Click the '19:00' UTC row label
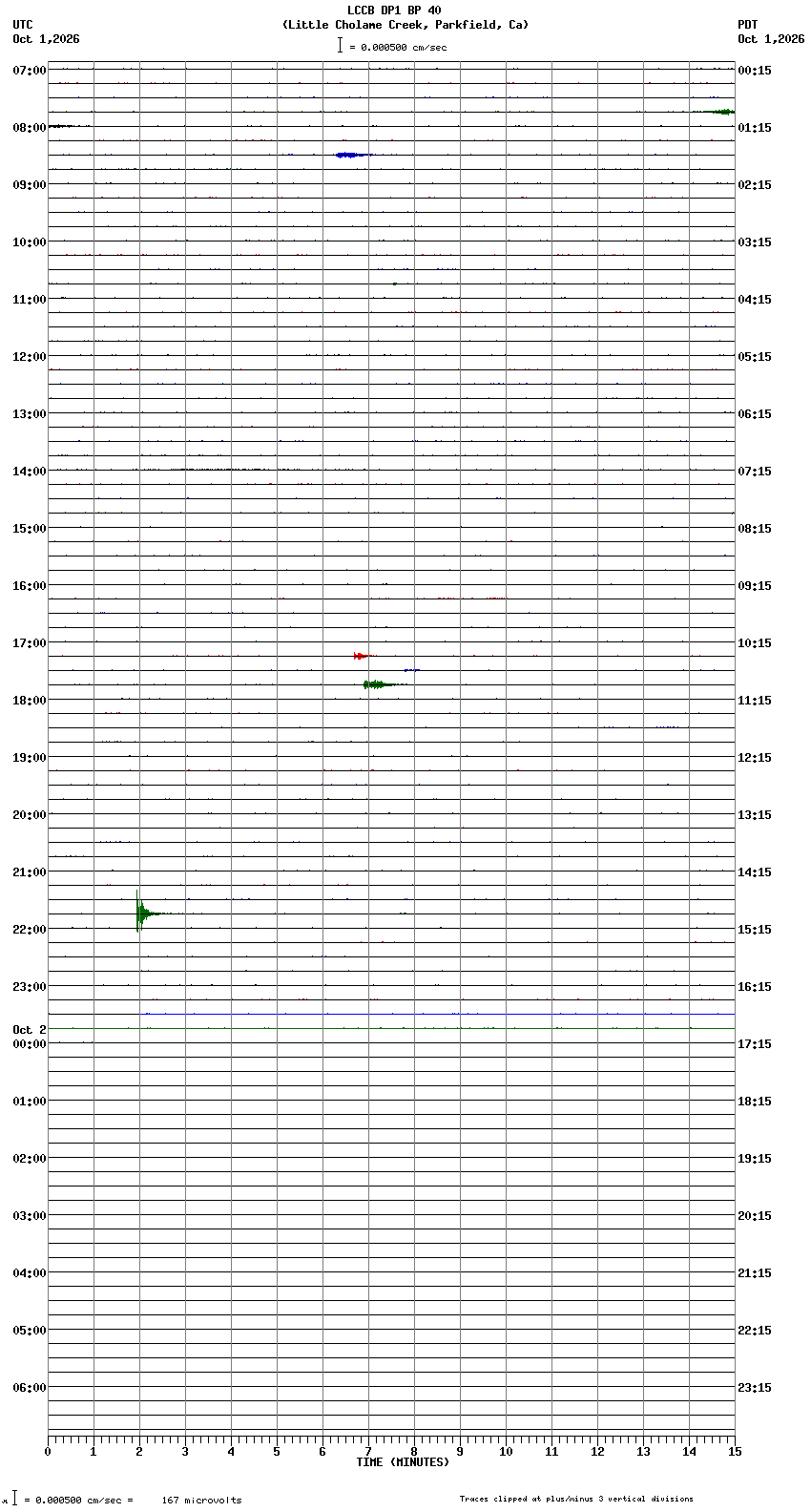This screenshot has width=811, height=1512. (30, 758)
